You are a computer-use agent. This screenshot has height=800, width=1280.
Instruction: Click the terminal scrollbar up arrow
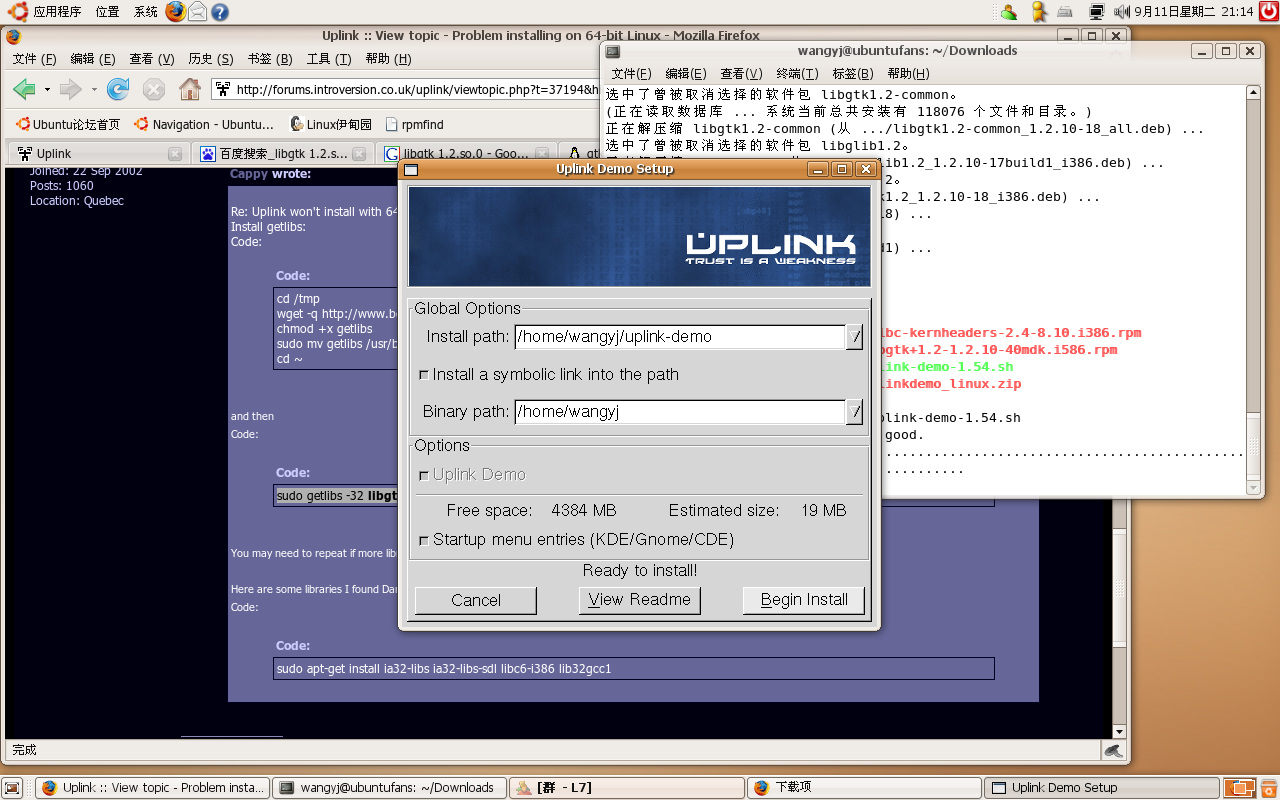tap(1253, 93)
